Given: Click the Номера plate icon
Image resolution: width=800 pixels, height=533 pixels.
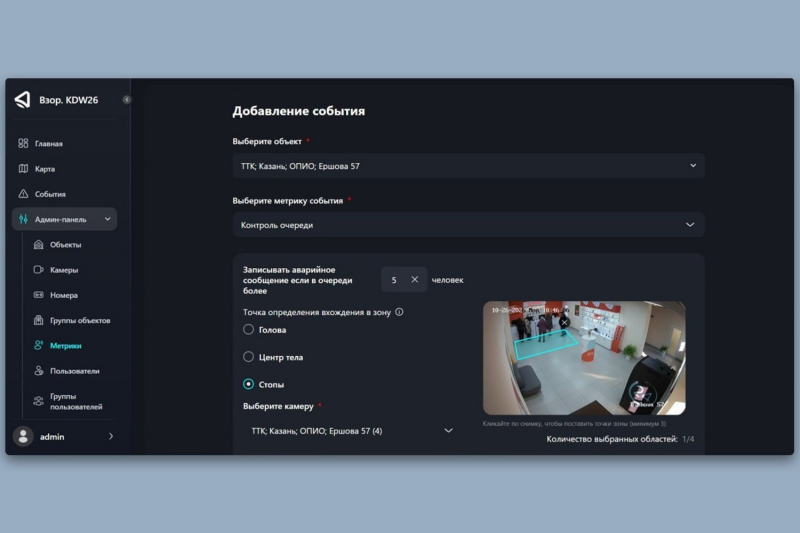Looking at the screenshot, I should [38, 294].
